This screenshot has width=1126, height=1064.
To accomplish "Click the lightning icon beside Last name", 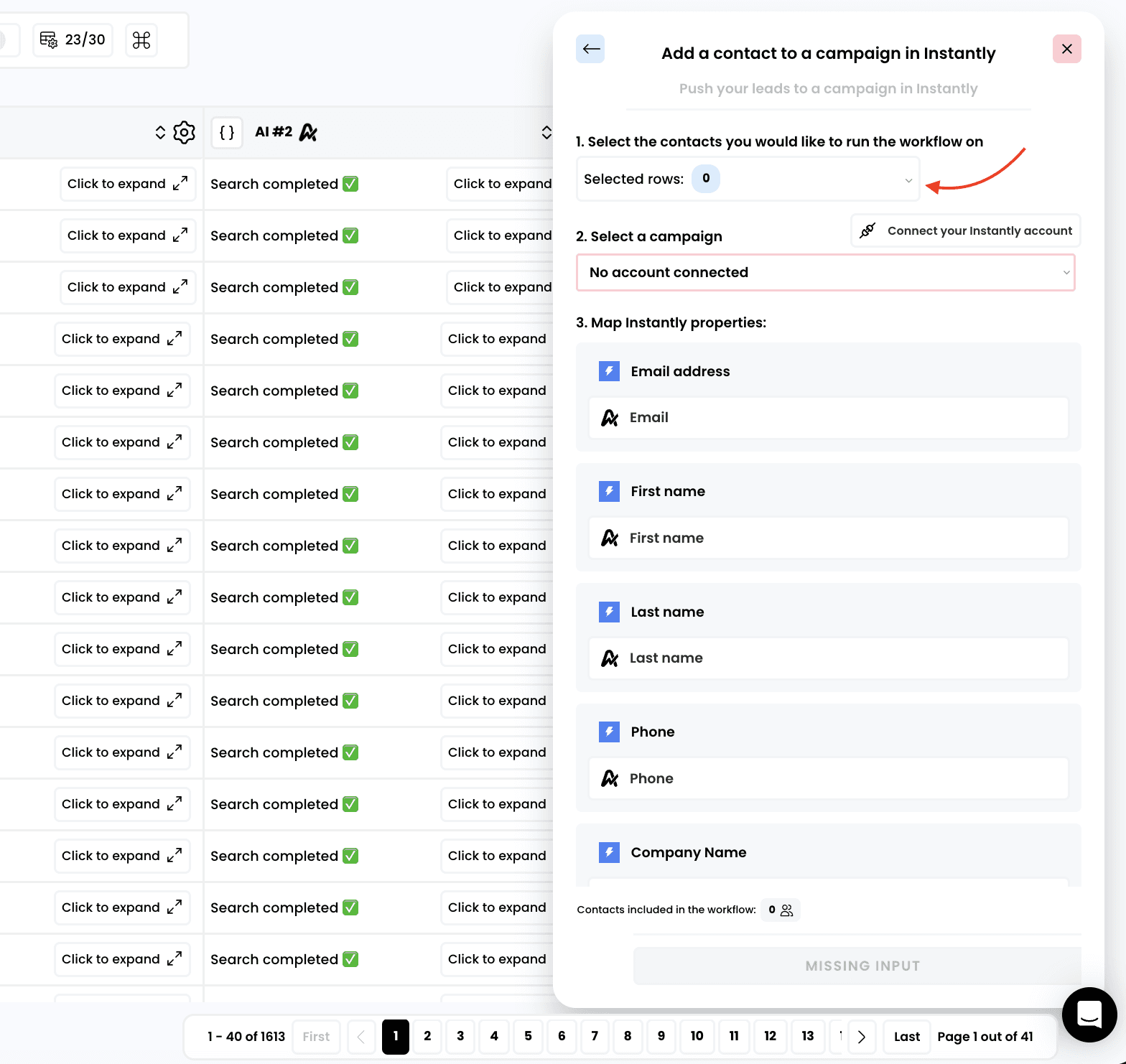I will pyautogui.click(x=609, y=612).
